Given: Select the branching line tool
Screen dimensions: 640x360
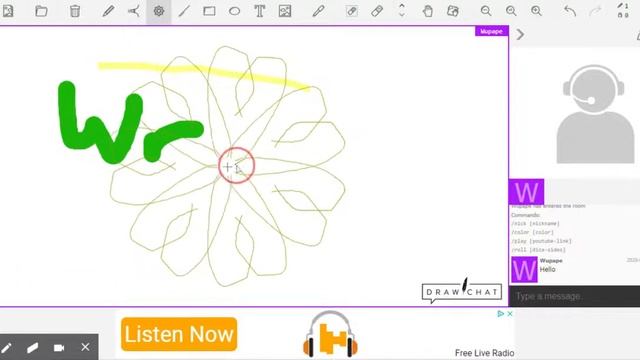Looking at the screenshot, I should pos(133,11).
